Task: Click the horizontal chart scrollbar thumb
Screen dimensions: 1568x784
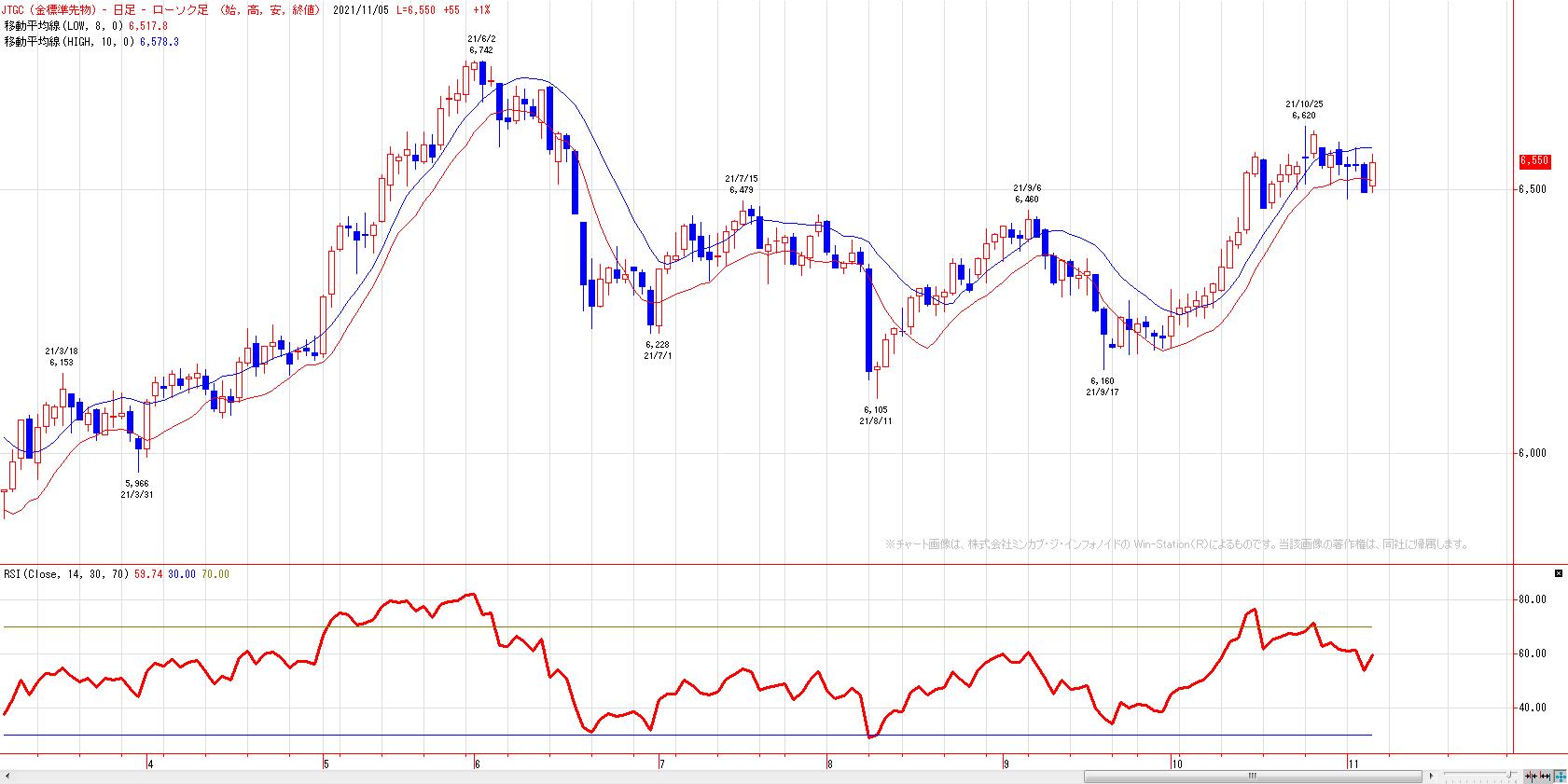Action: (1253, 776)
